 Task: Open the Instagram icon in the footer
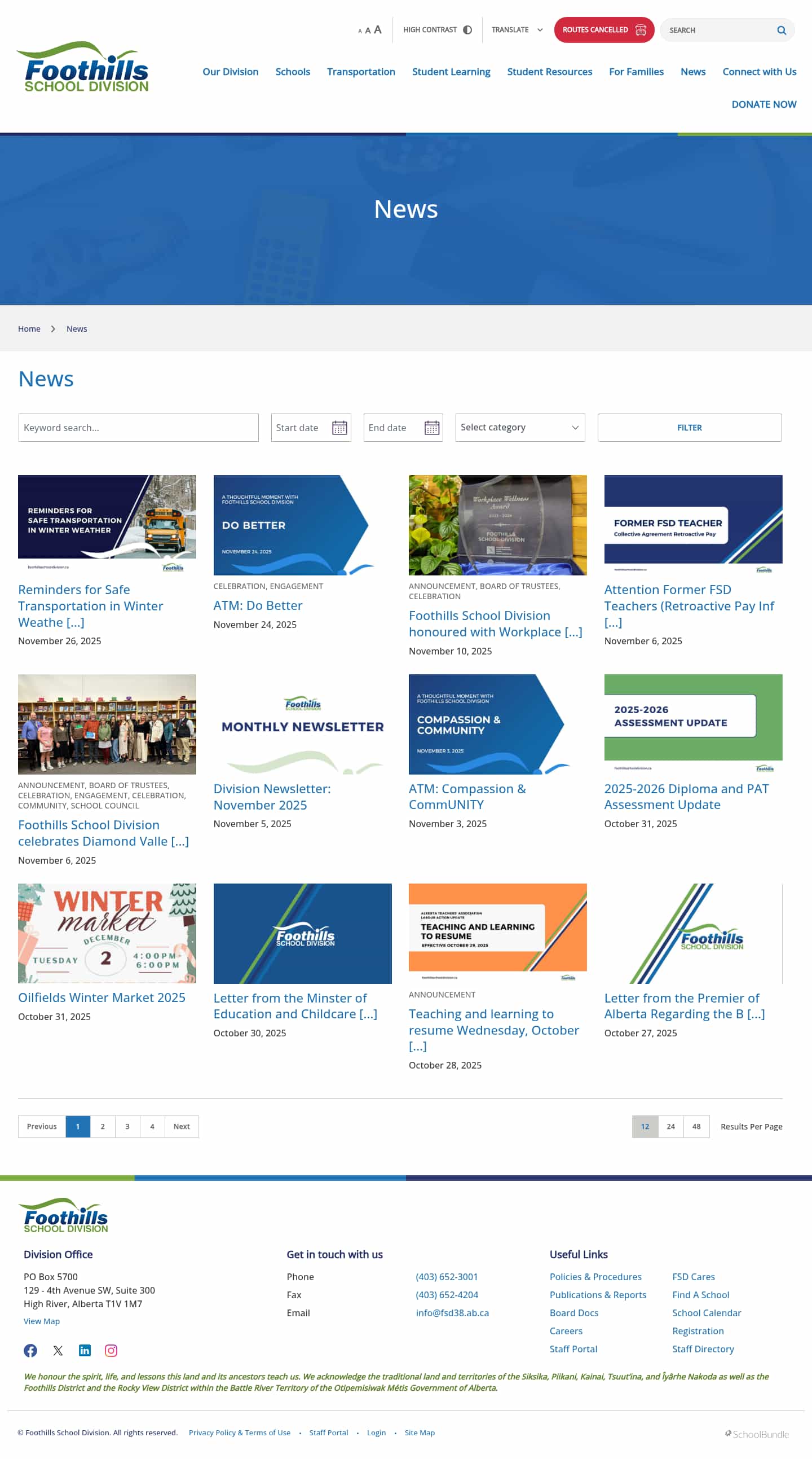[x=112, y=1351]
